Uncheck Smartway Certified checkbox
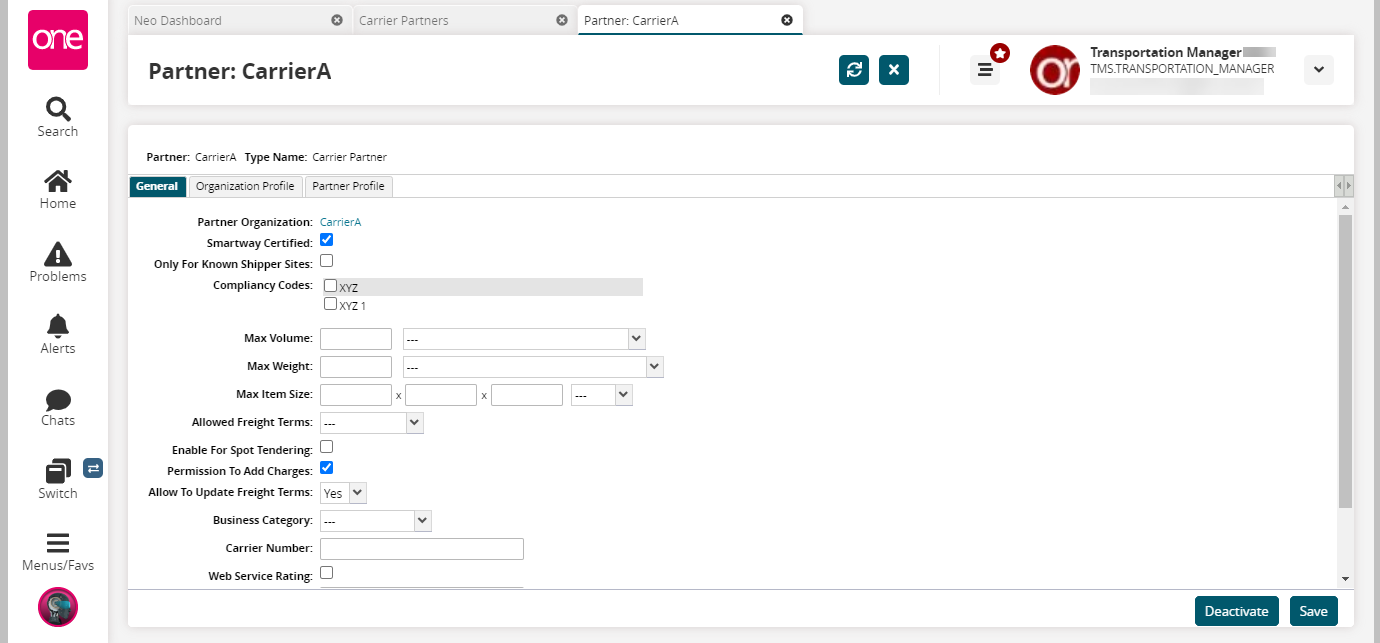This screenshot has width=1380, height=643. point(326,241)
